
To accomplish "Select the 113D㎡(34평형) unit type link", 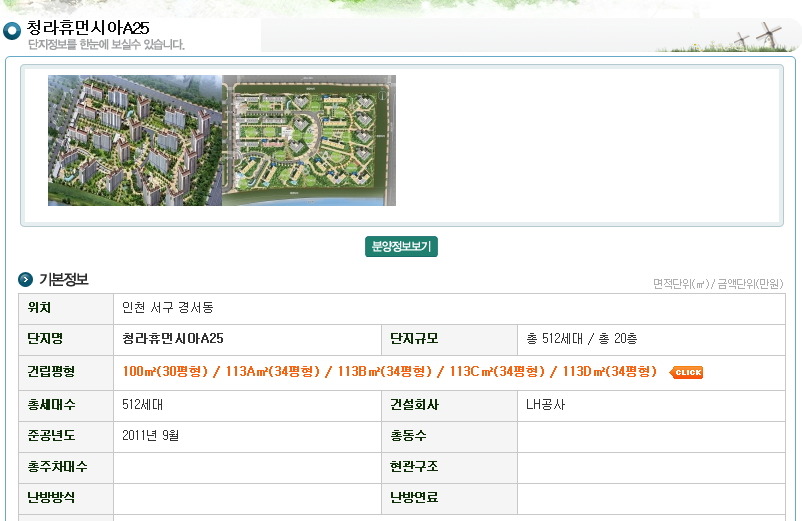I will tap(610, 371).
